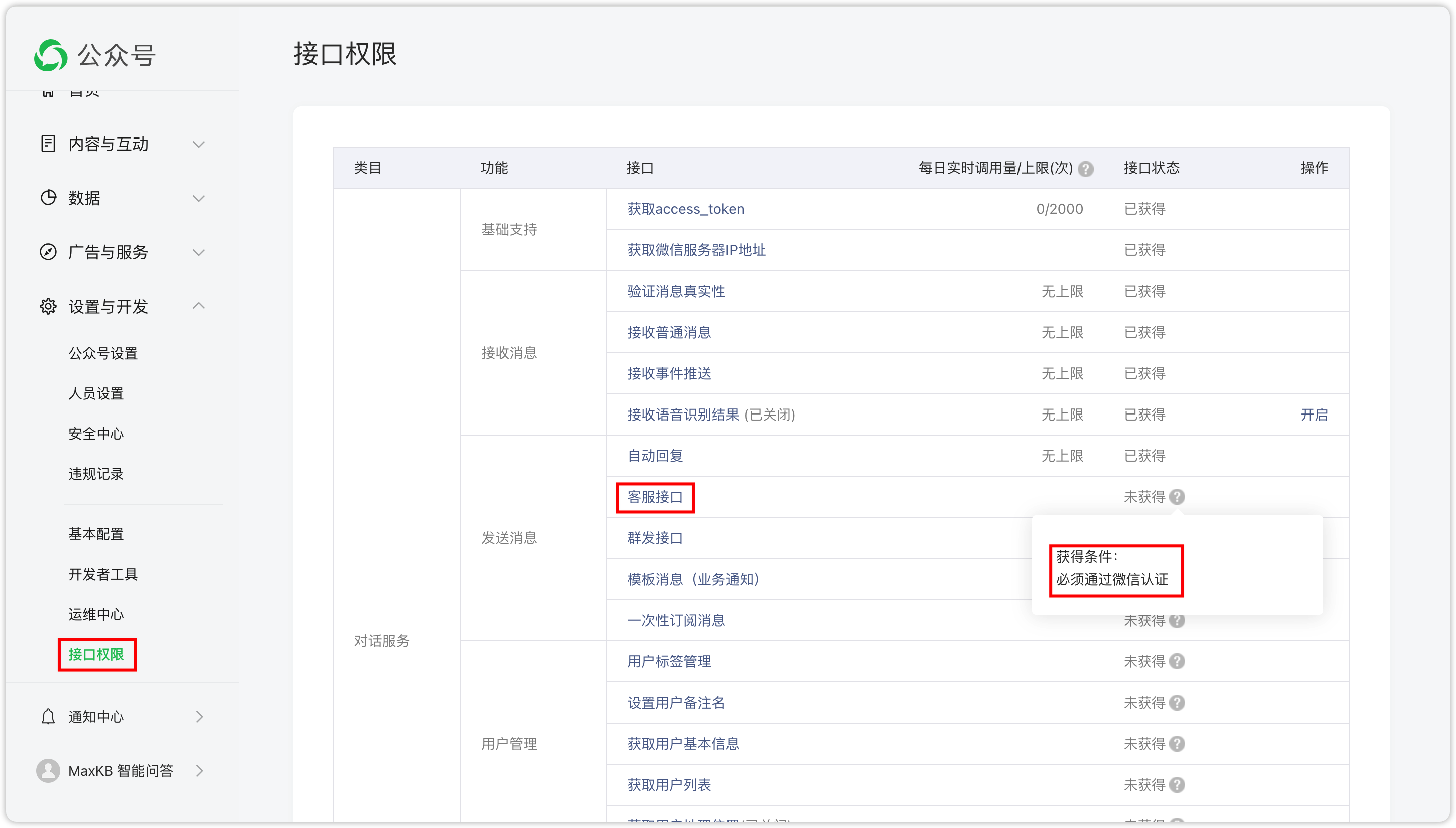Click the 内容与互动 document icon

click(x=48, y=144)
